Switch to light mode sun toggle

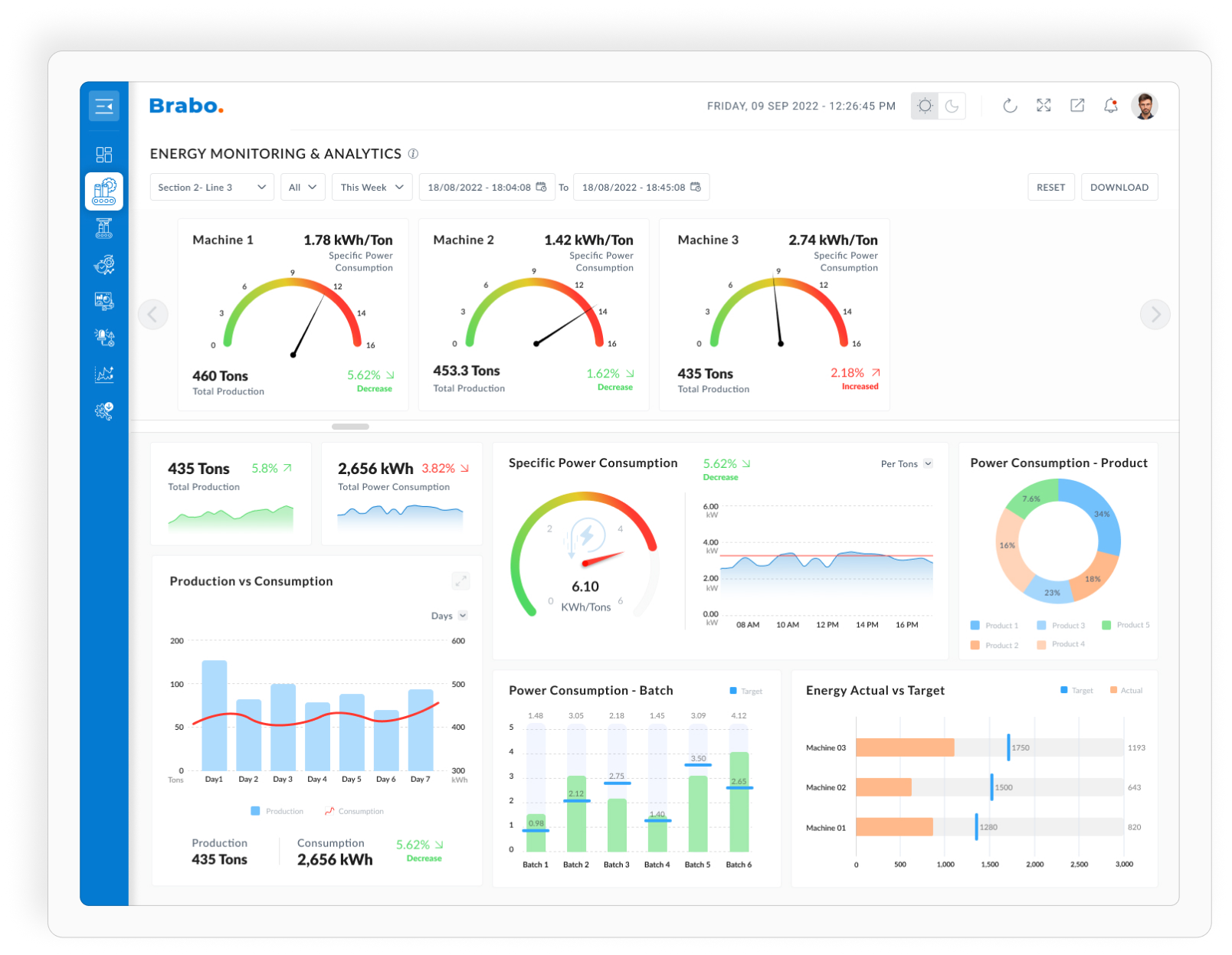pyautogui.click(x=925, y=106)
